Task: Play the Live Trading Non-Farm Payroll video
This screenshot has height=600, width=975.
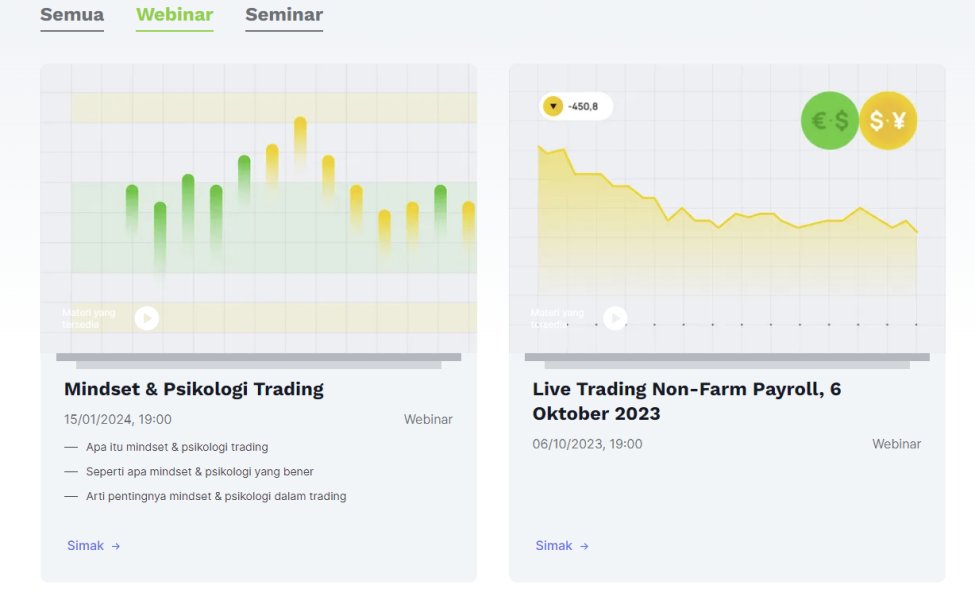Action: 615,318
